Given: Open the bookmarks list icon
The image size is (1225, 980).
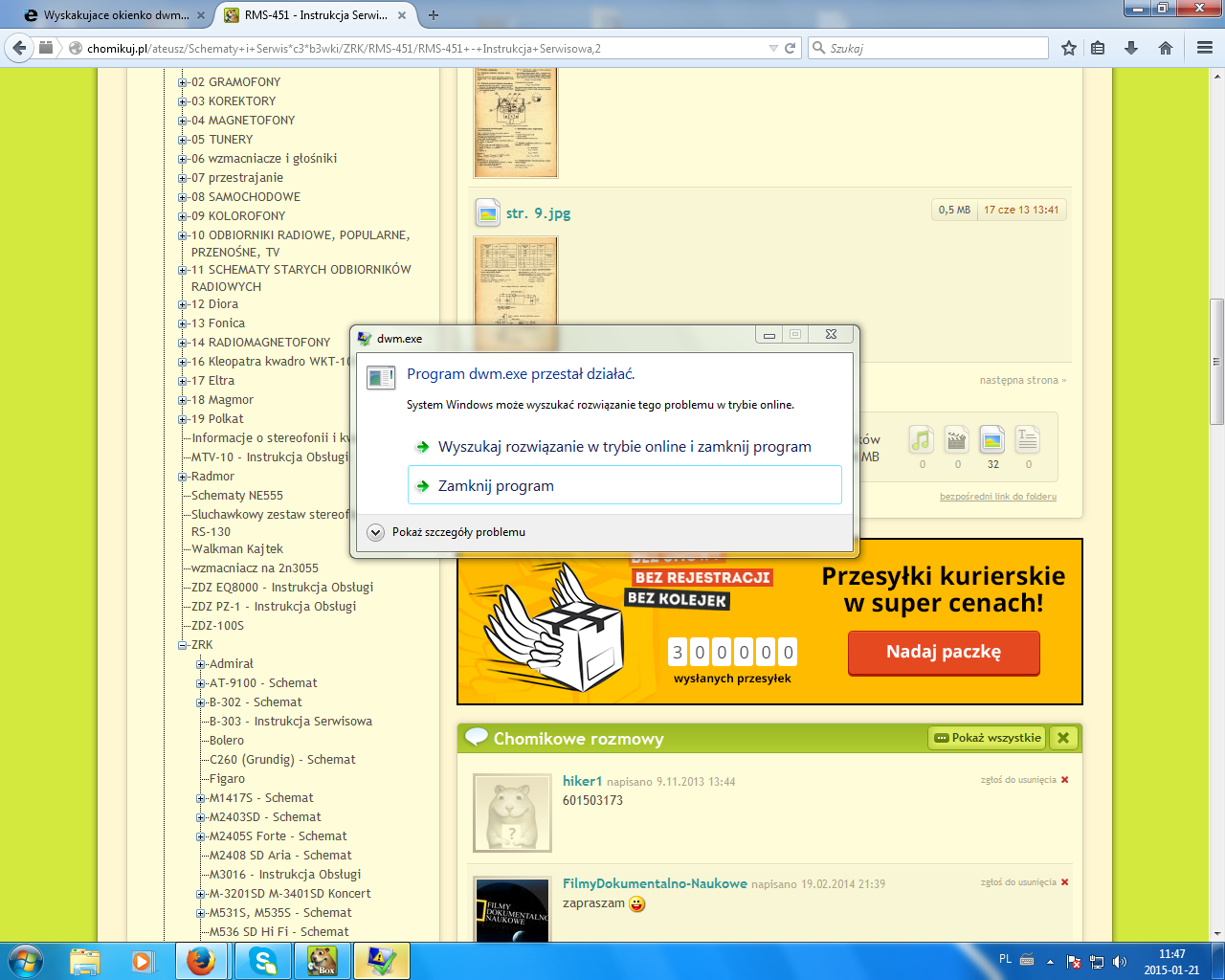Looking at the screenshot, I should (1099, 48).
